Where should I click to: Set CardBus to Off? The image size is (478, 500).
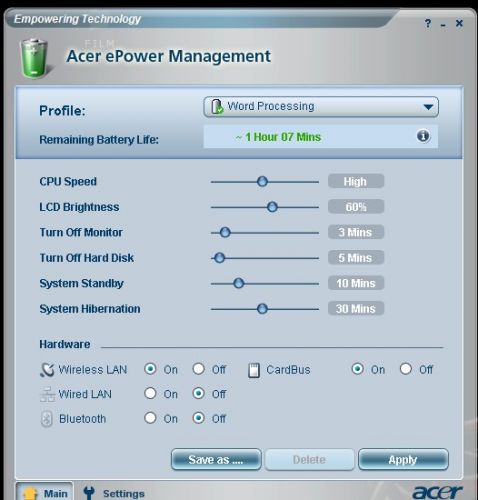click(x=406, y=369)
